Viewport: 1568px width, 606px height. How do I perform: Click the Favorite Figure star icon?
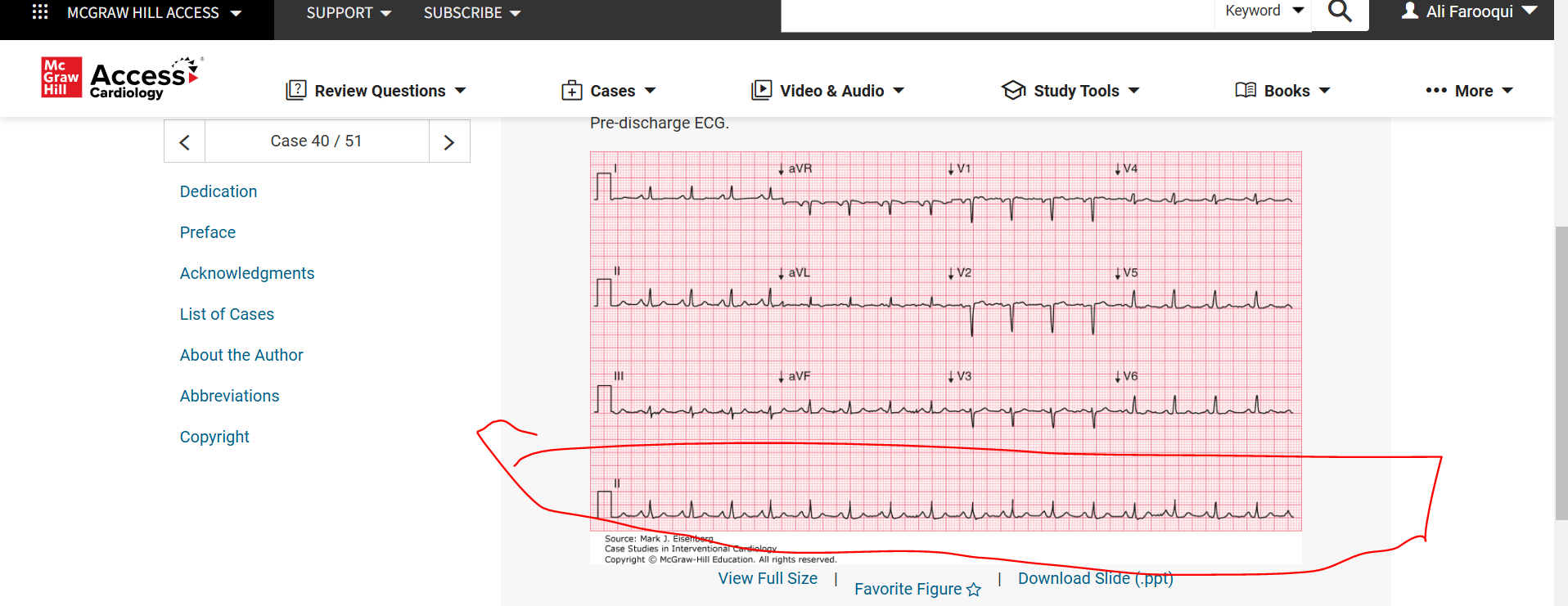[x=973, y=590]
